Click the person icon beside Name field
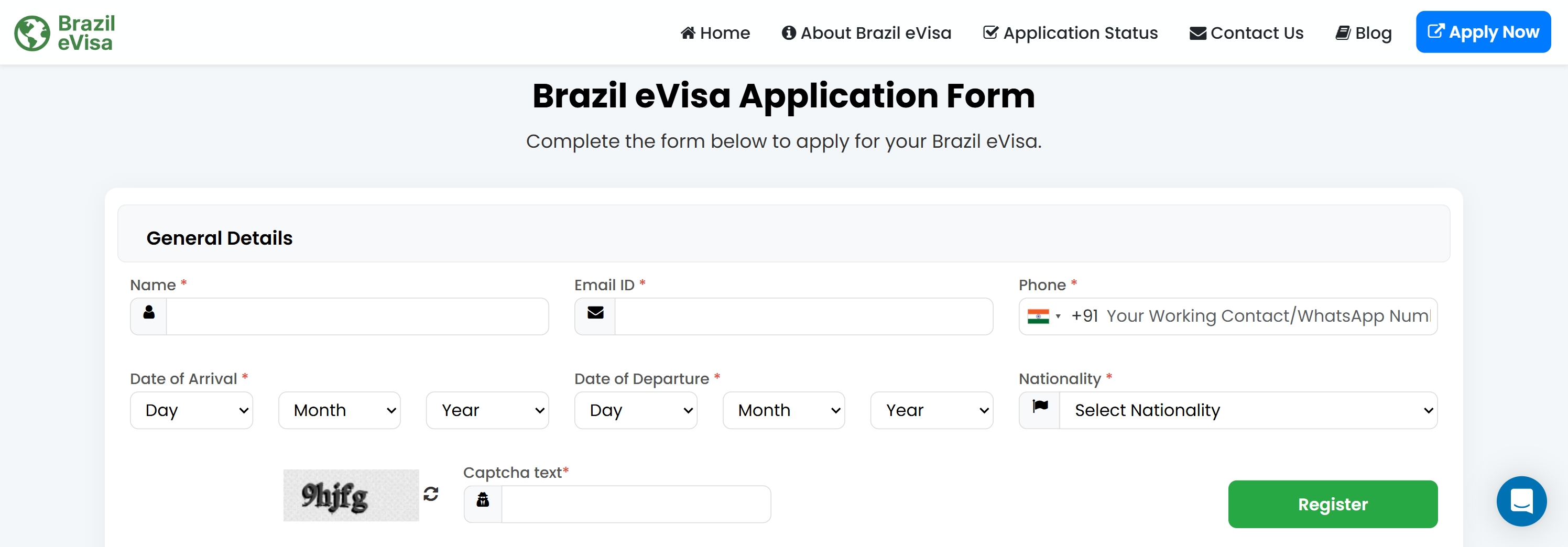The height and width of the screenshot is (547, 1568). 148,313
